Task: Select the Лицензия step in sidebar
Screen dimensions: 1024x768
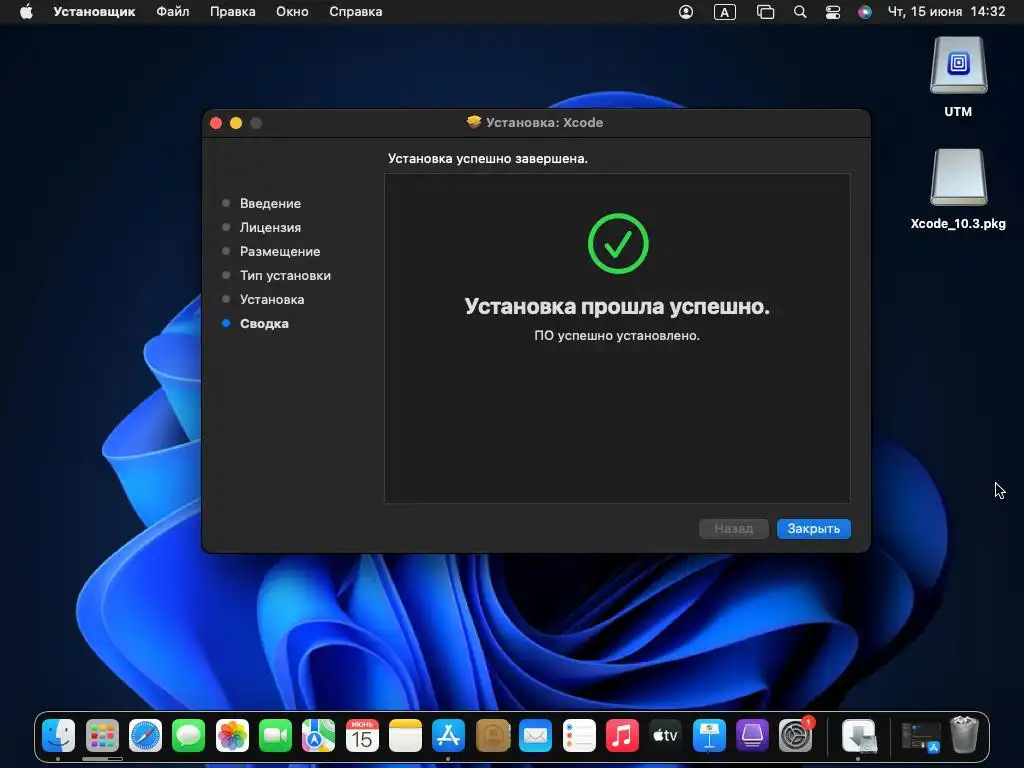Action: pos(270,227)
